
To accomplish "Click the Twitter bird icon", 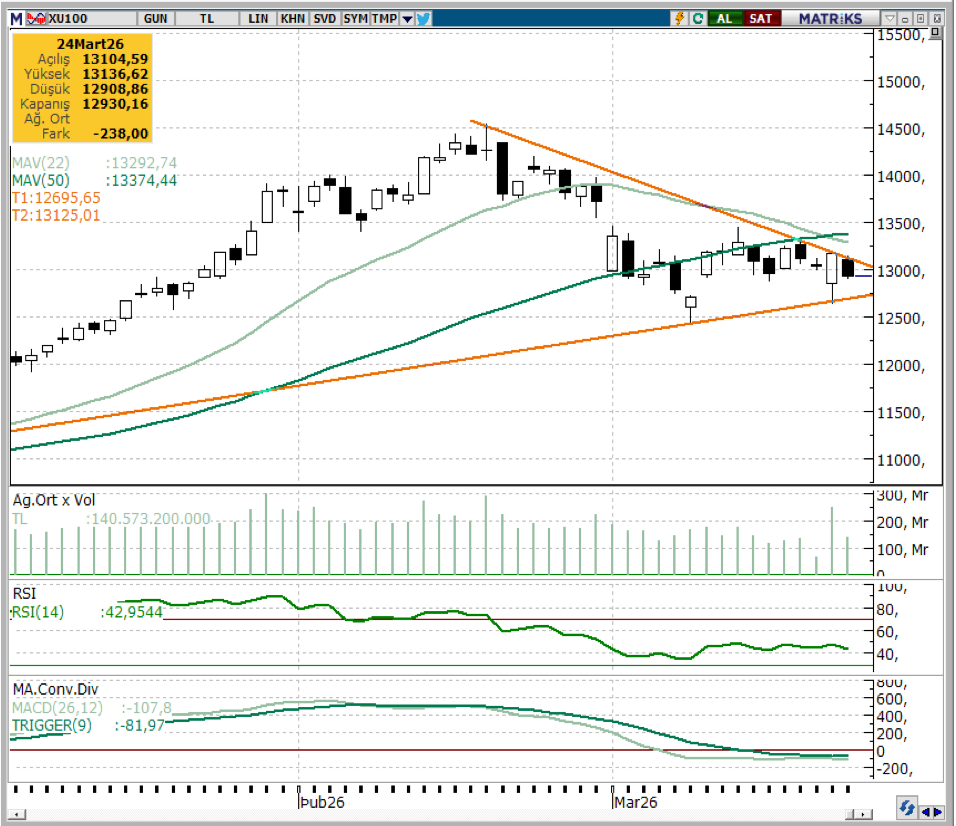I will pos(423,18).
